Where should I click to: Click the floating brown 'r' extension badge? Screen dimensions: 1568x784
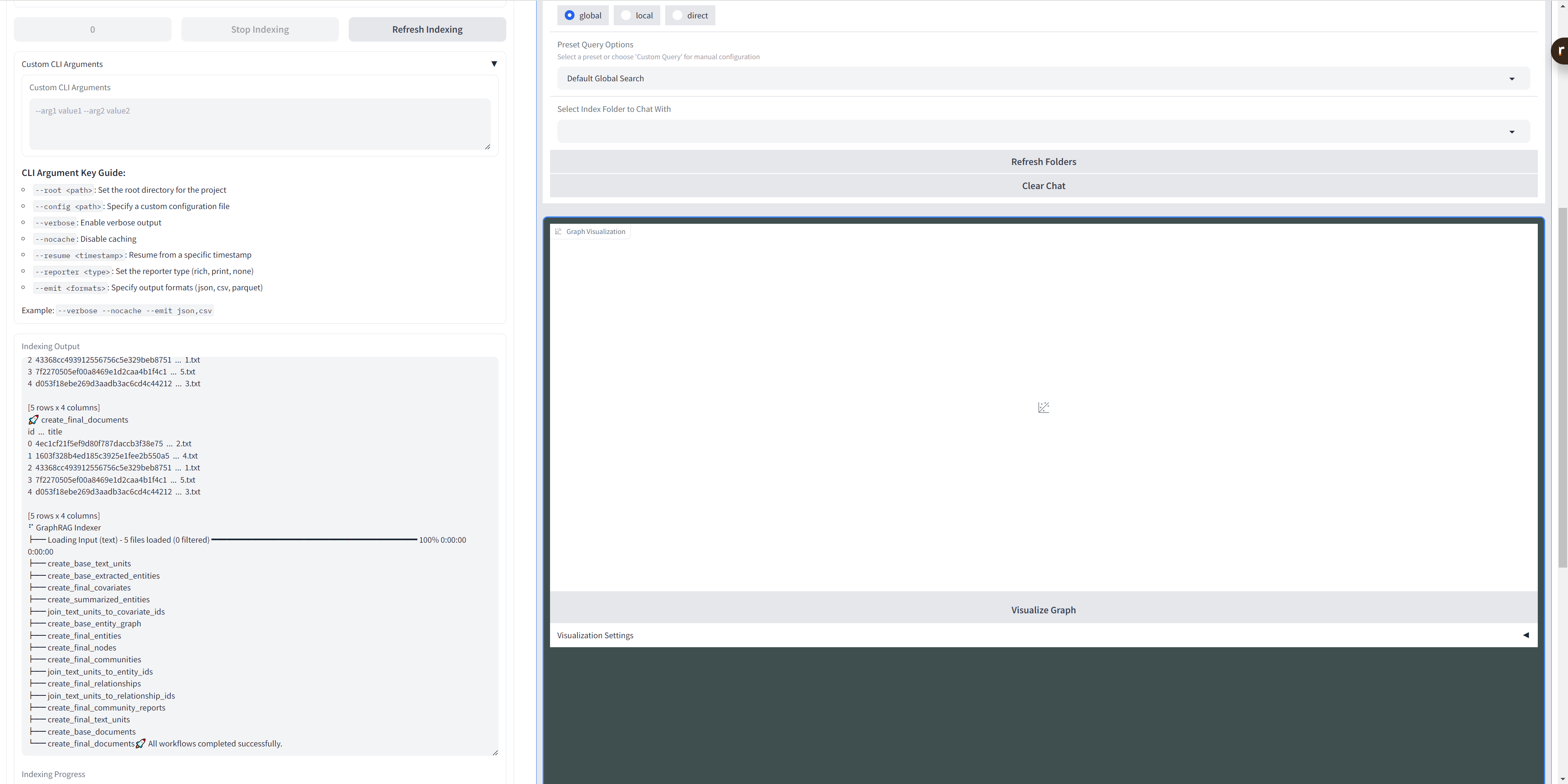(1560, 51)
